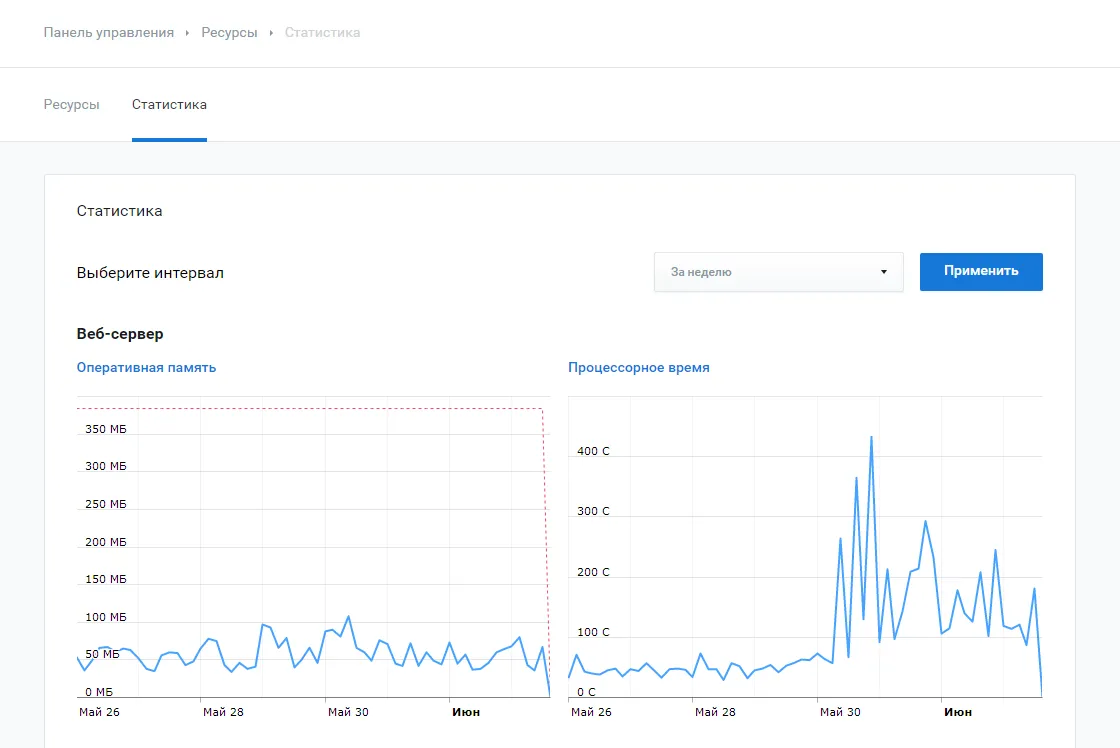This screenshot has height=748, width=1120.
Task: Select the Статистика tab
Action: pyautogui.click(x=169, y=105)
